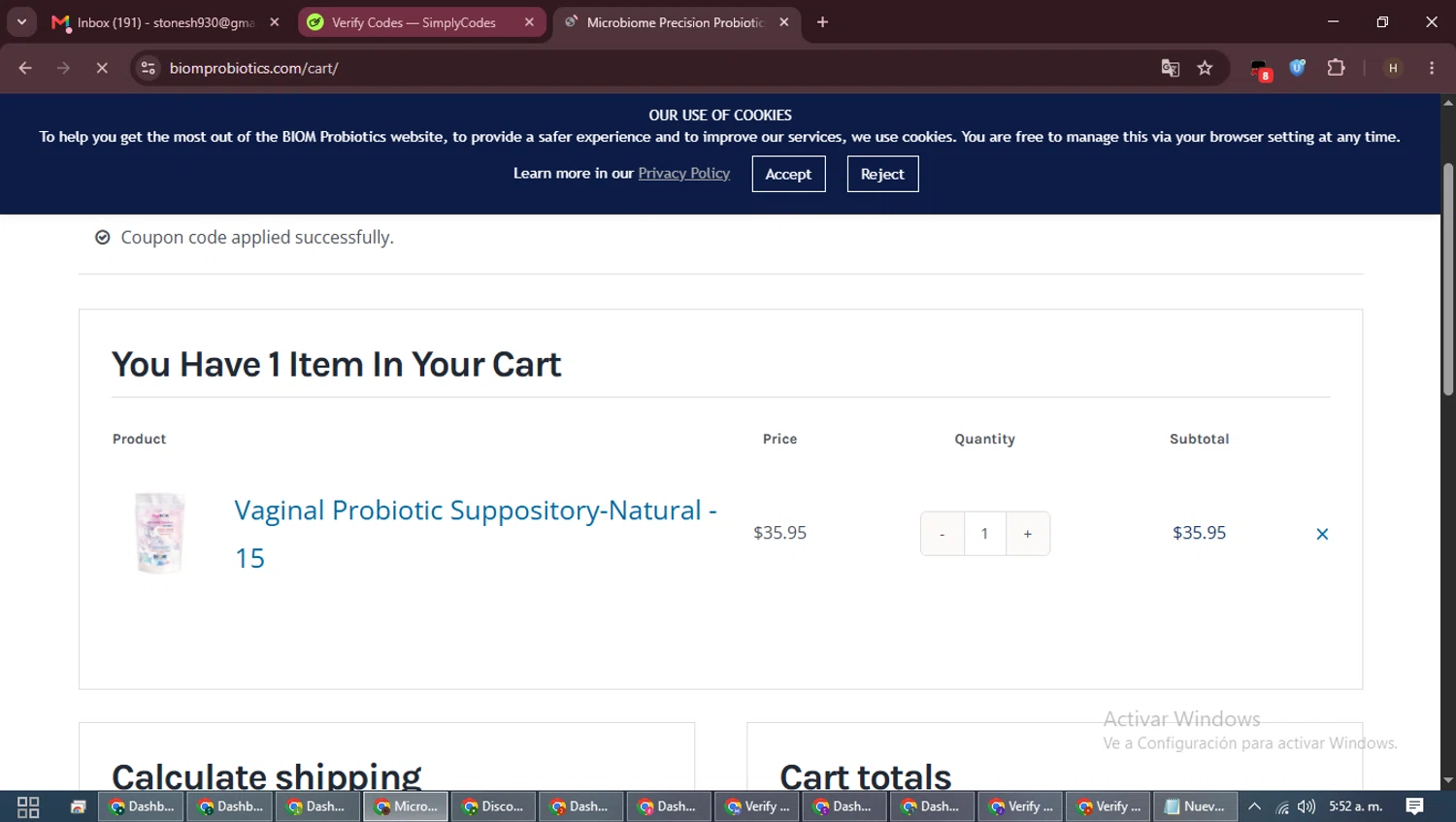This screenshot has height=822, width=1456.
Task: Close the Gmail Inbox tab
Action: point(275,22)
